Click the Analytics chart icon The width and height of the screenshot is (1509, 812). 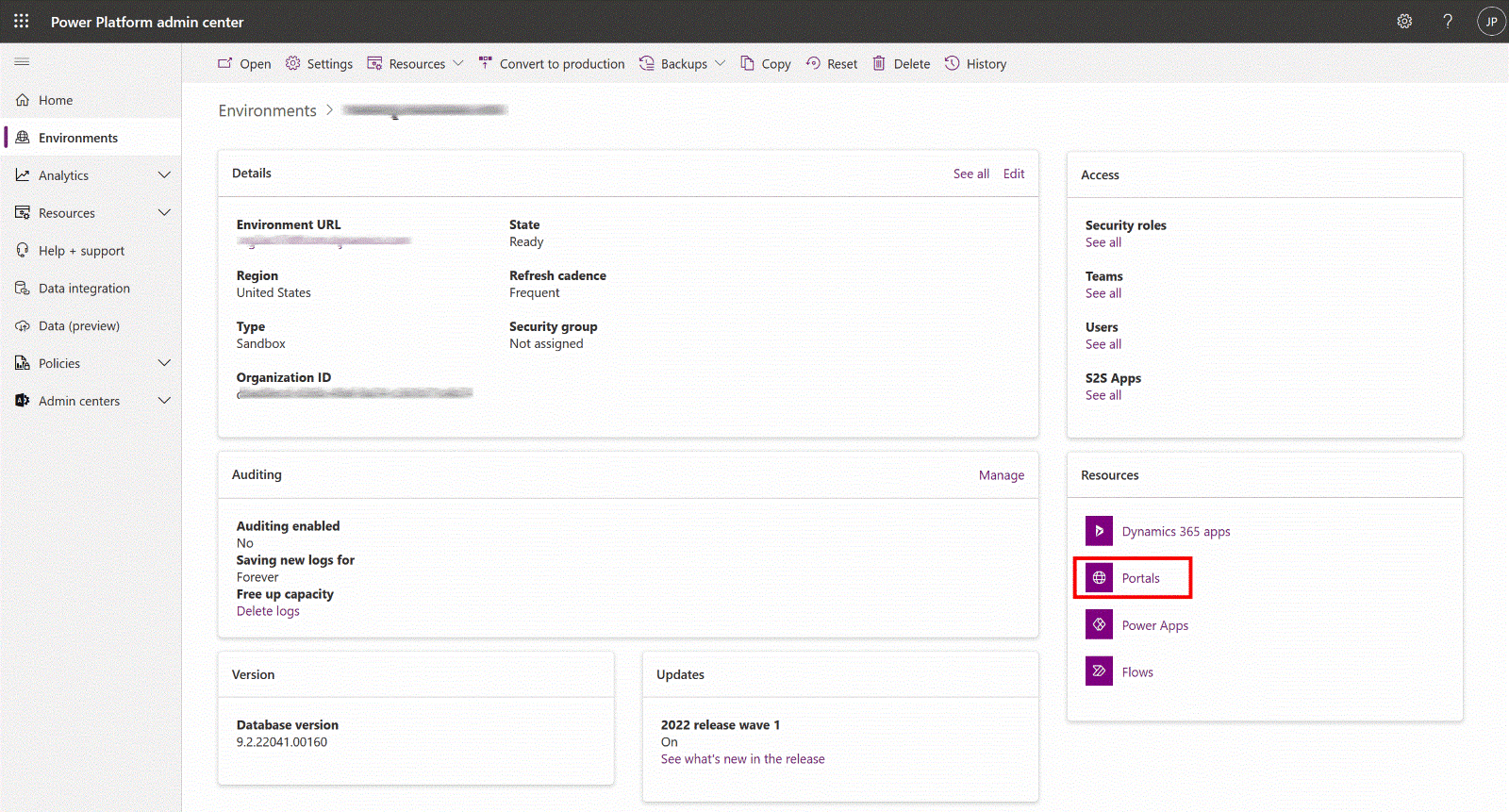pyautogui.click(x=23, y=175)
